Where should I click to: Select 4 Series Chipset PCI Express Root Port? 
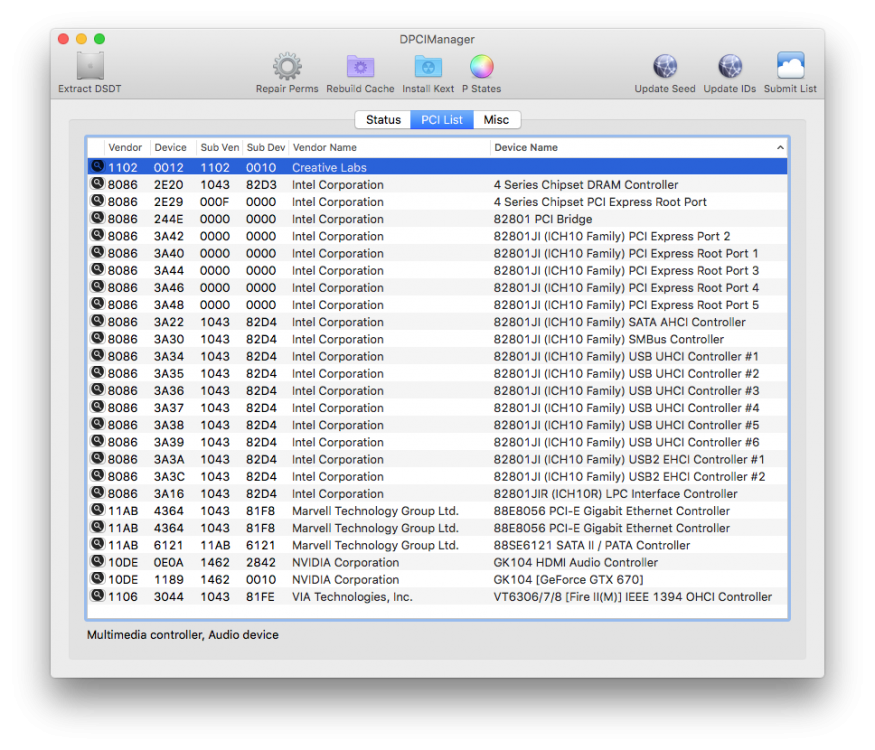[600, 202]
